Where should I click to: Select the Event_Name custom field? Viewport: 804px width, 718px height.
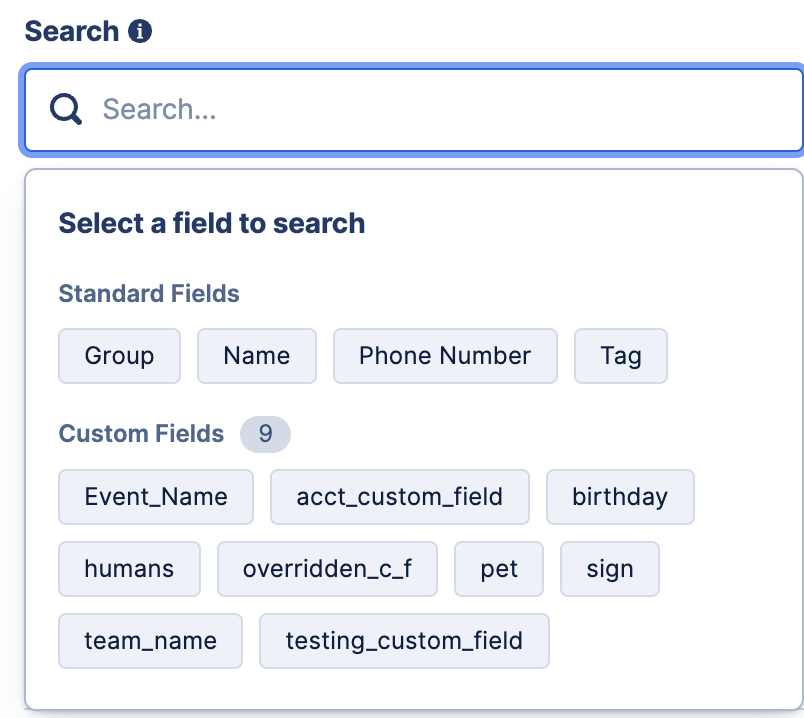[x=156, y=497]
